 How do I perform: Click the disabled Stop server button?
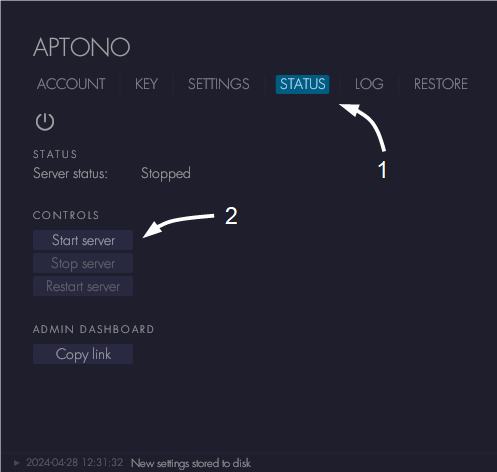tap(83, 263)
